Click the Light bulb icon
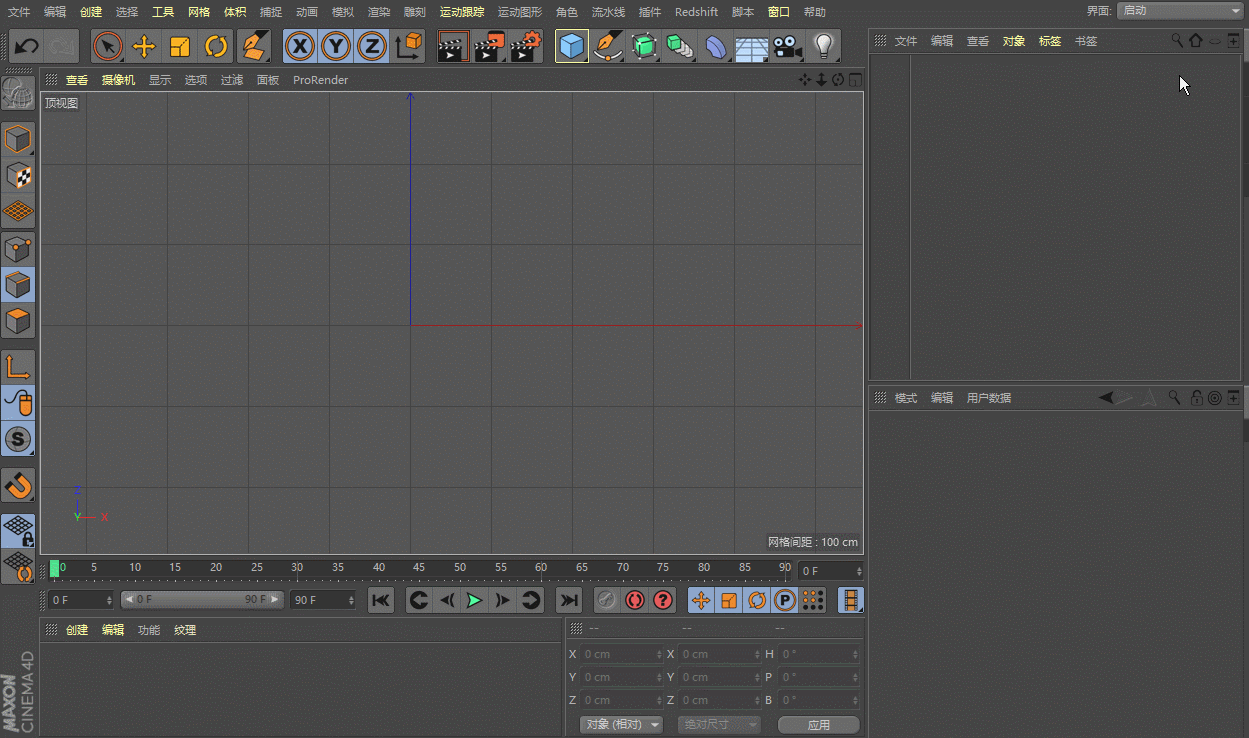Viewport: 1249px width, 738px height. pyautogui.click(x=823, y=47)
